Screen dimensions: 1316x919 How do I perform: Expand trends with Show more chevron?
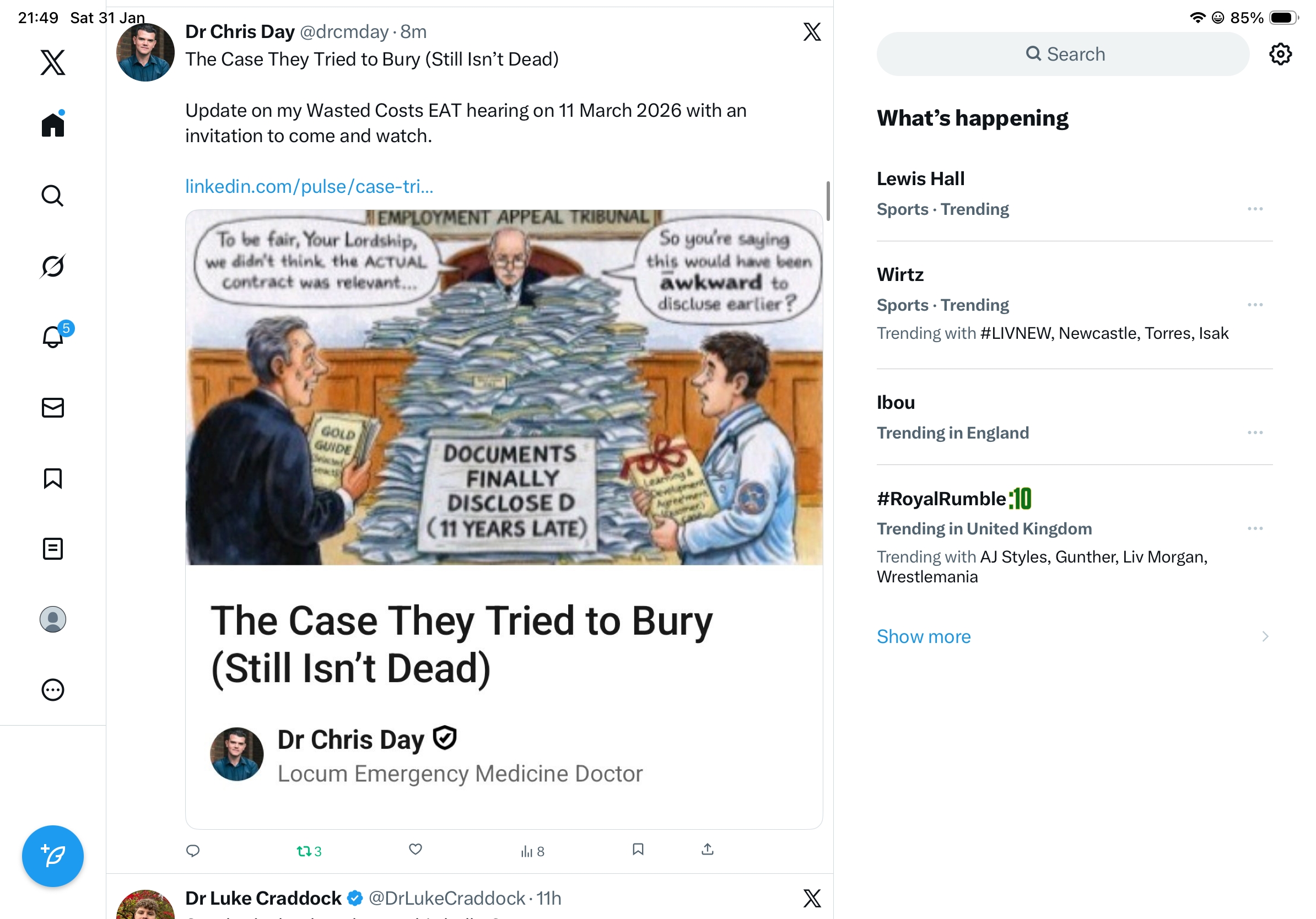pos(1264,636)
